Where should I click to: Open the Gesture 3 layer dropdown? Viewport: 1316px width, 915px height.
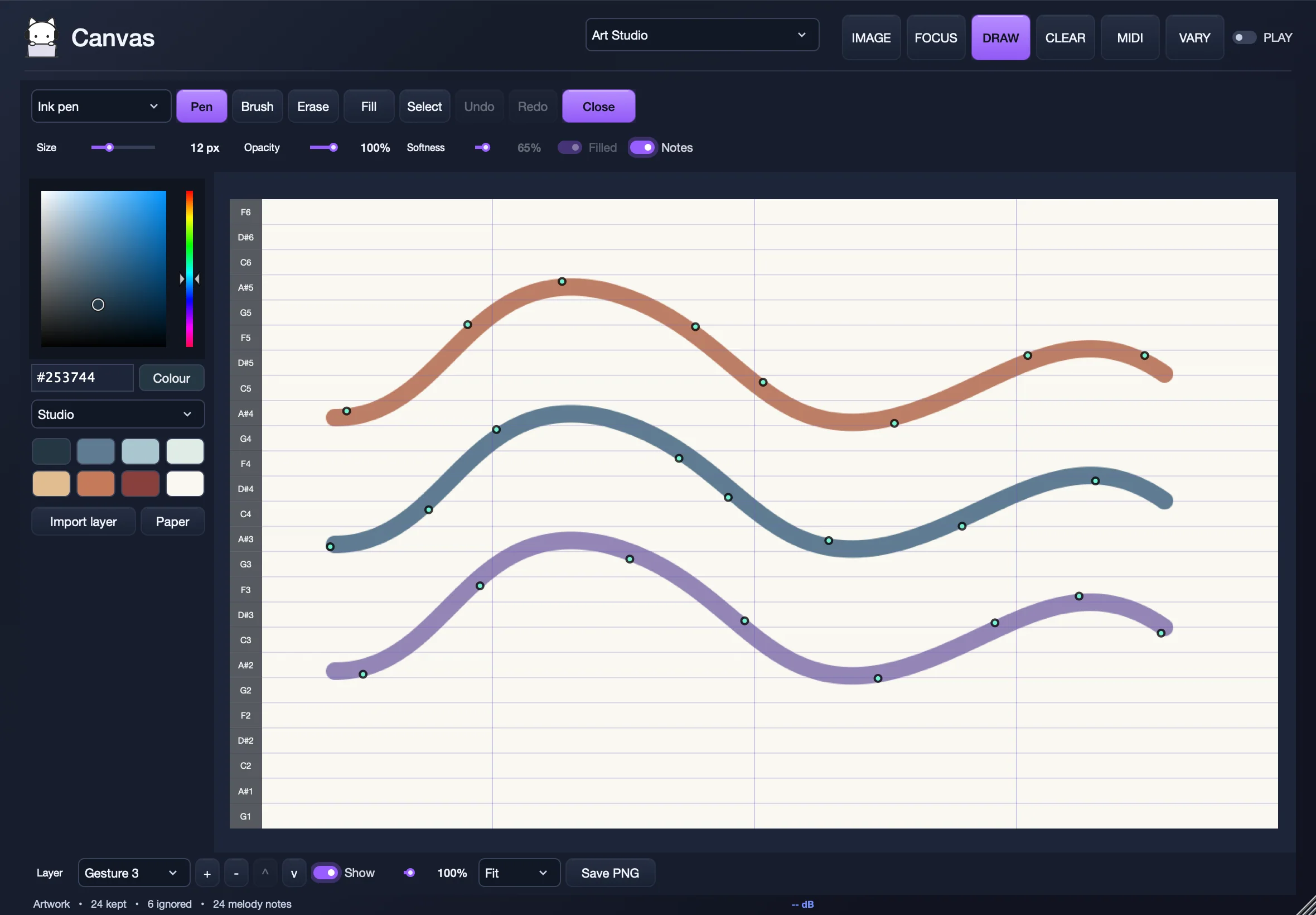(133, 873)
